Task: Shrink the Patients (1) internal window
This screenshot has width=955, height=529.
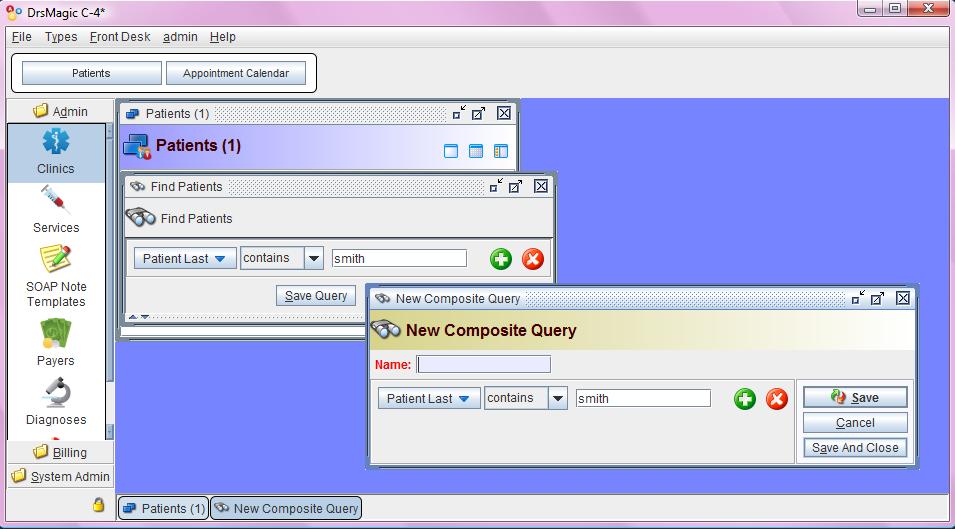Action: (x=459, y=113)
